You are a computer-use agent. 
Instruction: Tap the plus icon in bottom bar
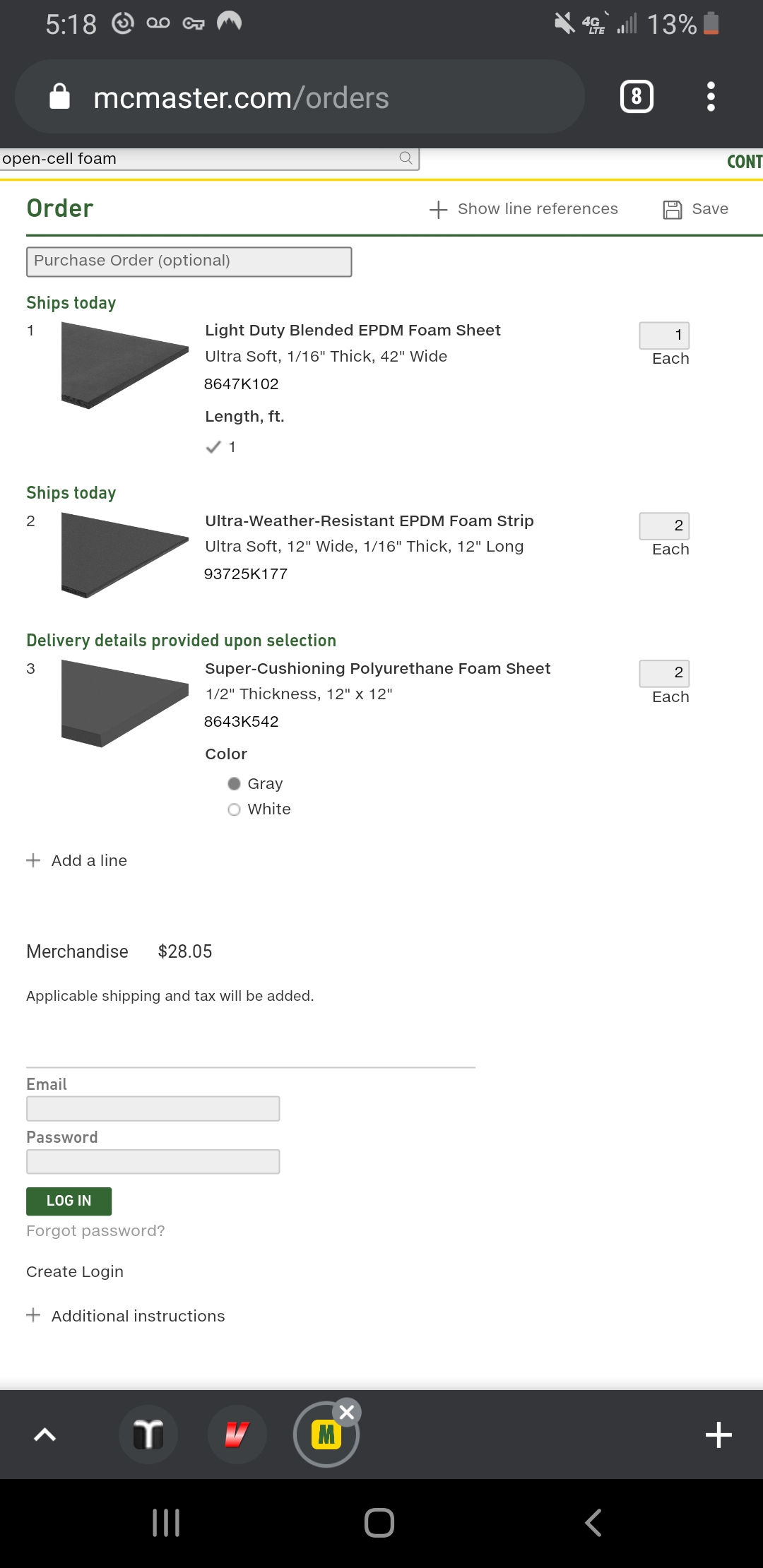click(718, 1435)
